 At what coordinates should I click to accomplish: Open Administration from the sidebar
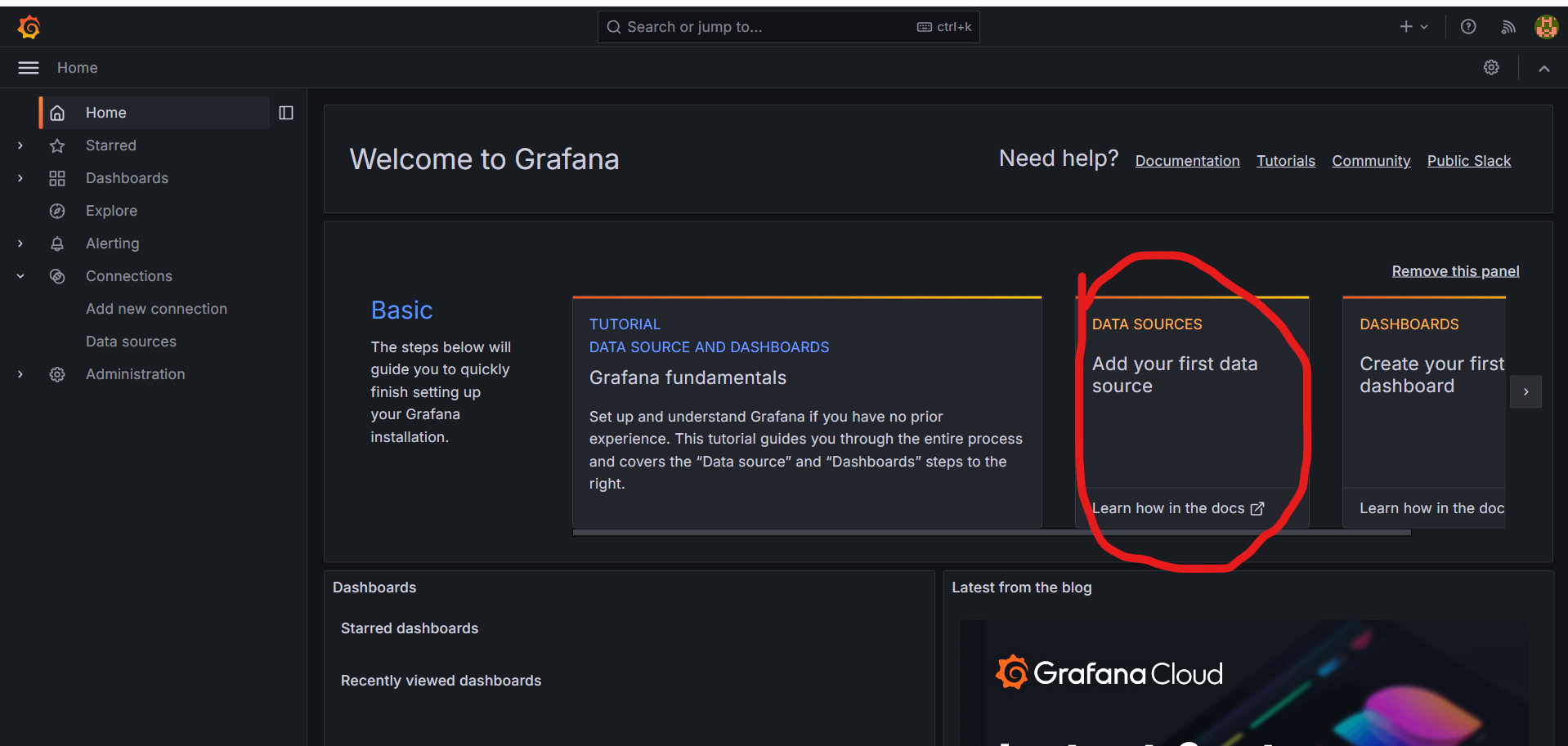pyautogui.click(x=136, y=374)
